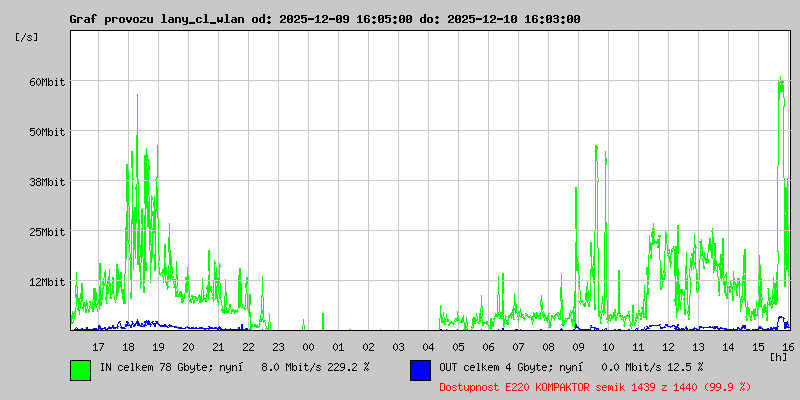Click the '60Mbit' y-axis label

47,82
